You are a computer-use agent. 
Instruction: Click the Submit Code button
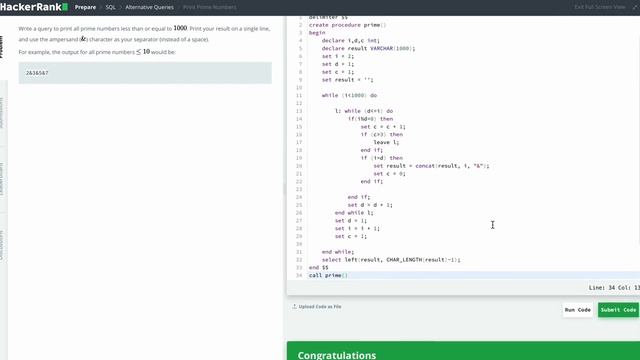(618, 310)
